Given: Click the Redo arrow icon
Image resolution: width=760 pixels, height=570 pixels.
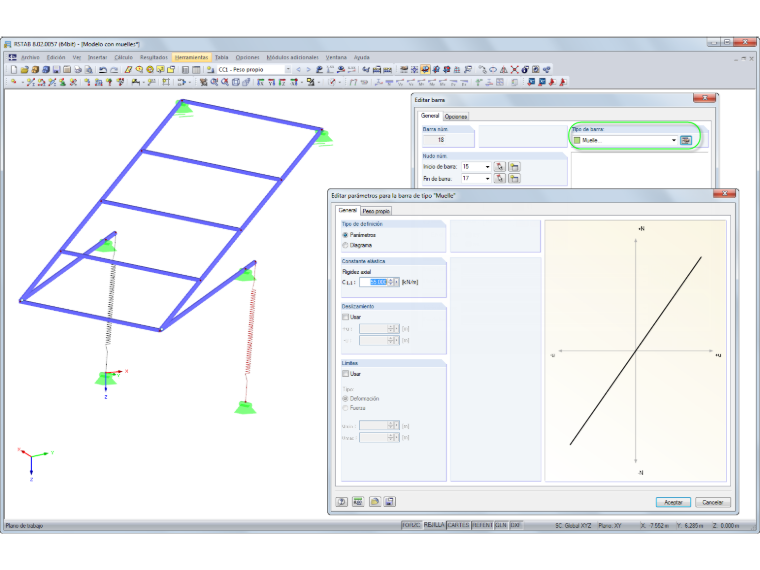Looking at the screenshot, I should [x=114, y=69].
